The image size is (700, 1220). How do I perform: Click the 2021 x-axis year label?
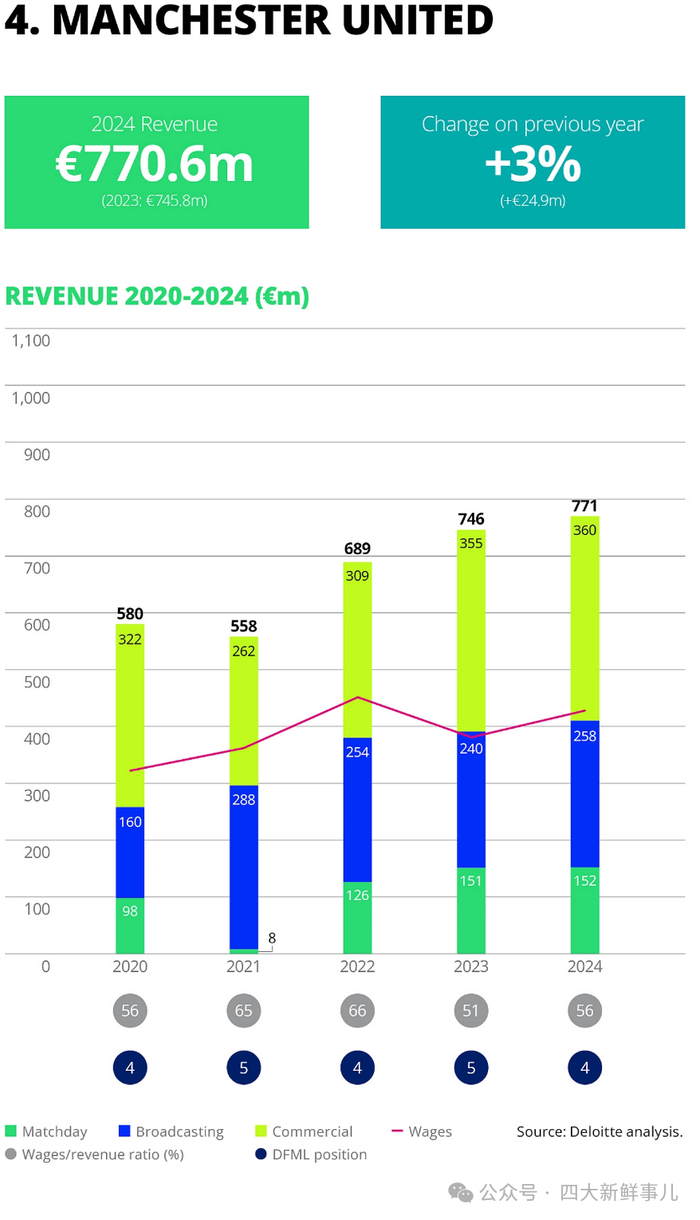click(244, 967)
